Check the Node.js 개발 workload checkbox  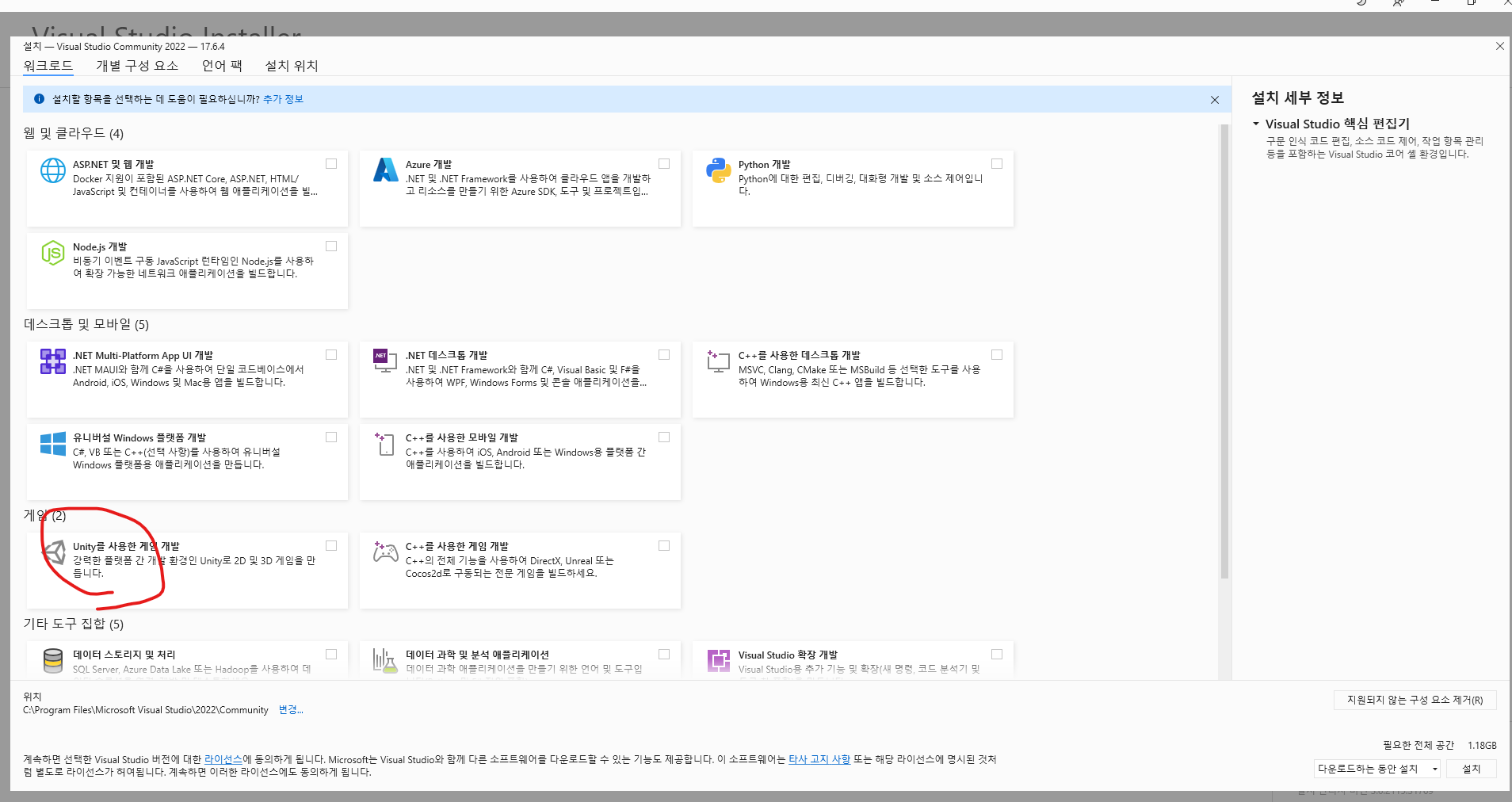(331, 246)
